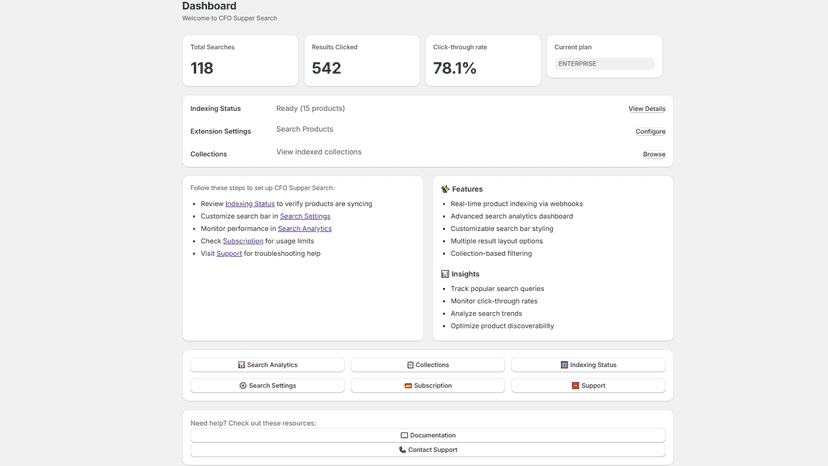Click the Click-through rate 78.1% value
Viewport: 828px width, 466px height.
pyautogui.click(x=455, y=68)
